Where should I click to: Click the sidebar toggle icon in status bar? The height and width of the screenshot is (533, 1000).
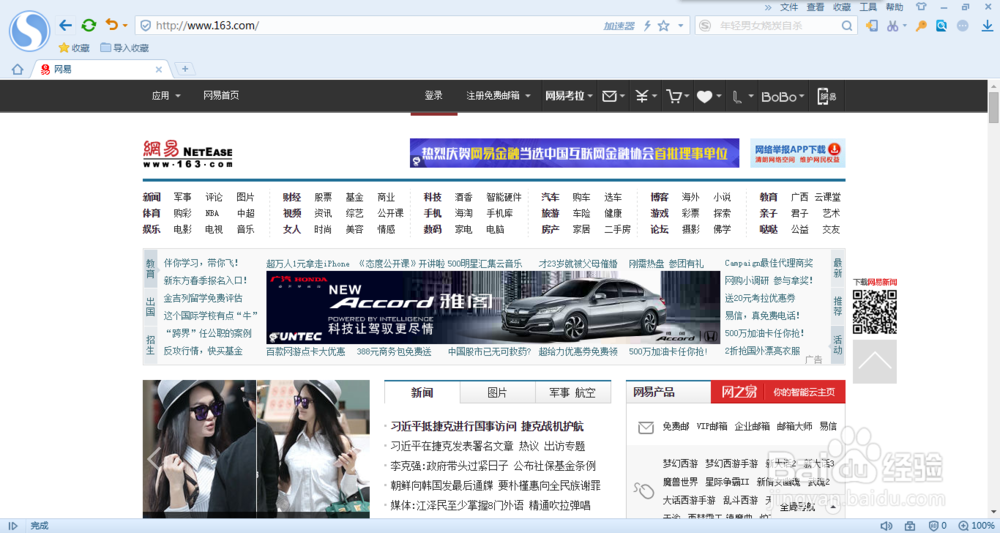(13, 526)
